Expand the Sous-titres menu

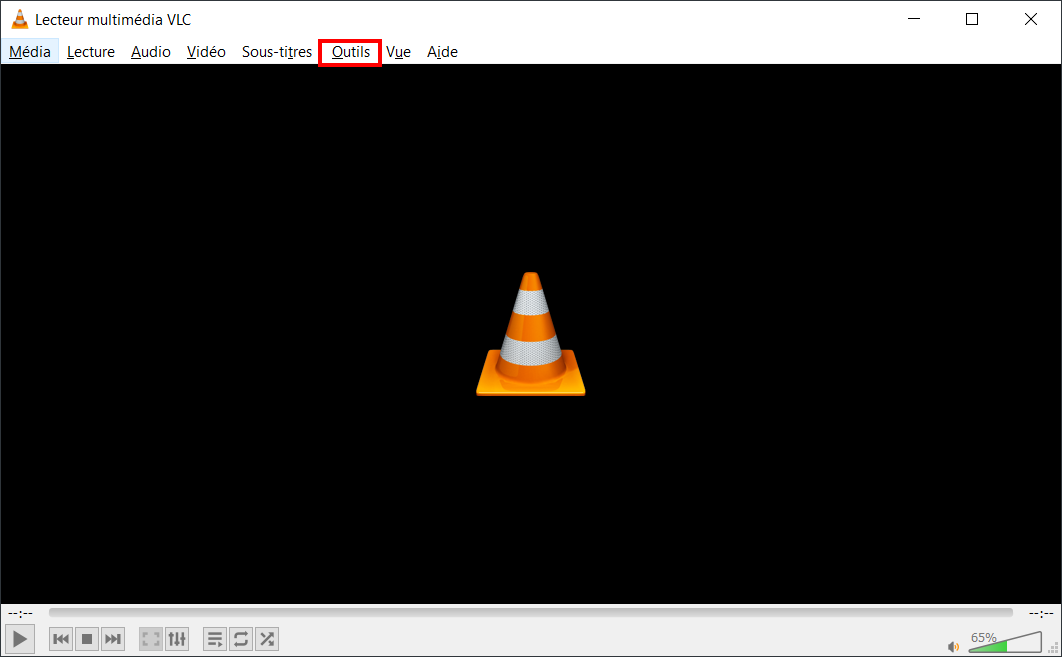tap(276, 51)
